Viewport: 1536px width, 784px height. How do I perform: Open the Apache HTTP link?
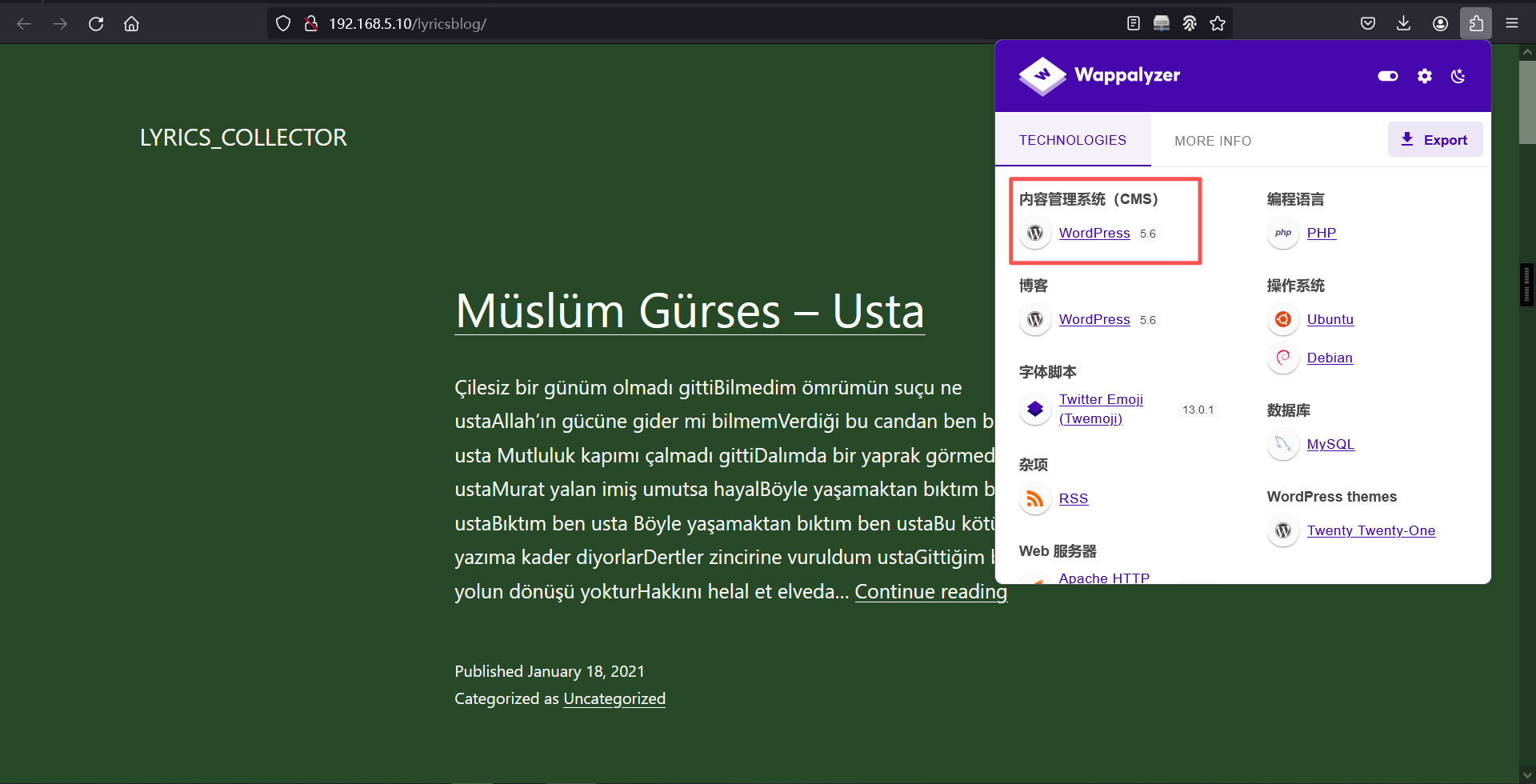(1104, 578)
